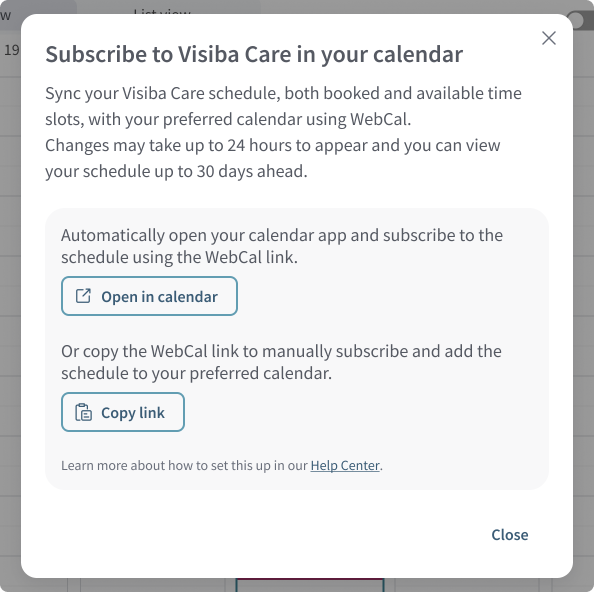Click the 'Automatically open your calendar app' text
This screenshot has height=592, width=594.
282,246
